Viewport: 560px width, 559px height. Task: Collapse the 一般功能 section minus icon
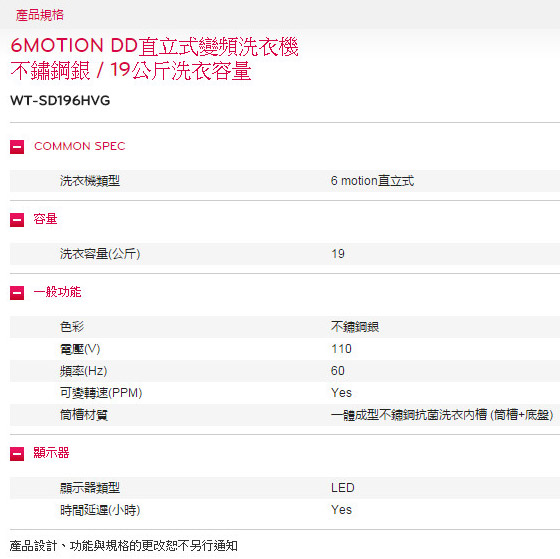(17, 293)
